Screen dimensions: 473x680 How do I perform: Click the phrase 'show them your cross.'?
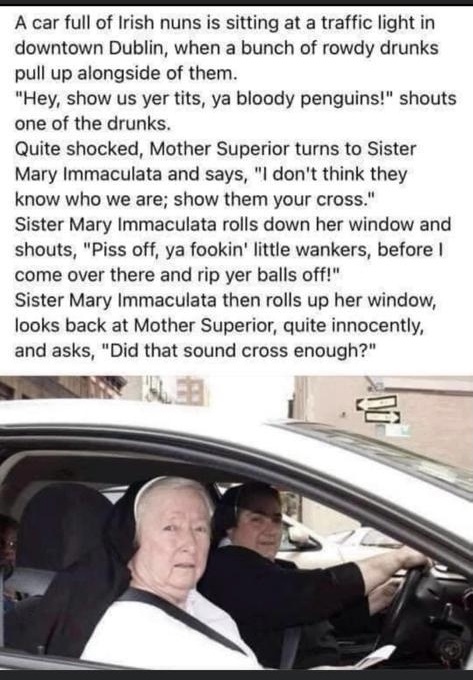[x=273, y=199]
